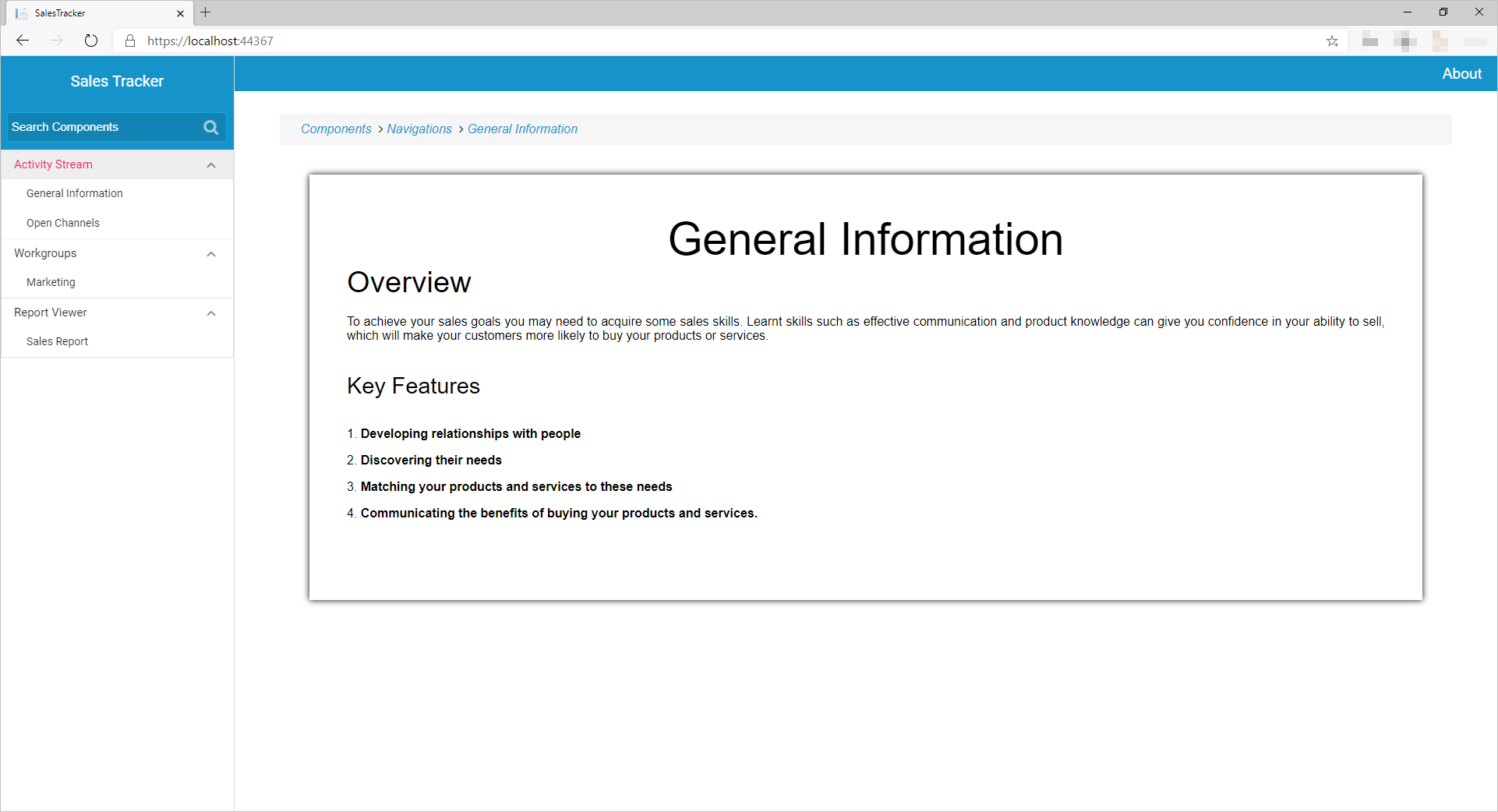Click the Components breadcrumb link
This screenshot has width=1498, height=812.
336,129
